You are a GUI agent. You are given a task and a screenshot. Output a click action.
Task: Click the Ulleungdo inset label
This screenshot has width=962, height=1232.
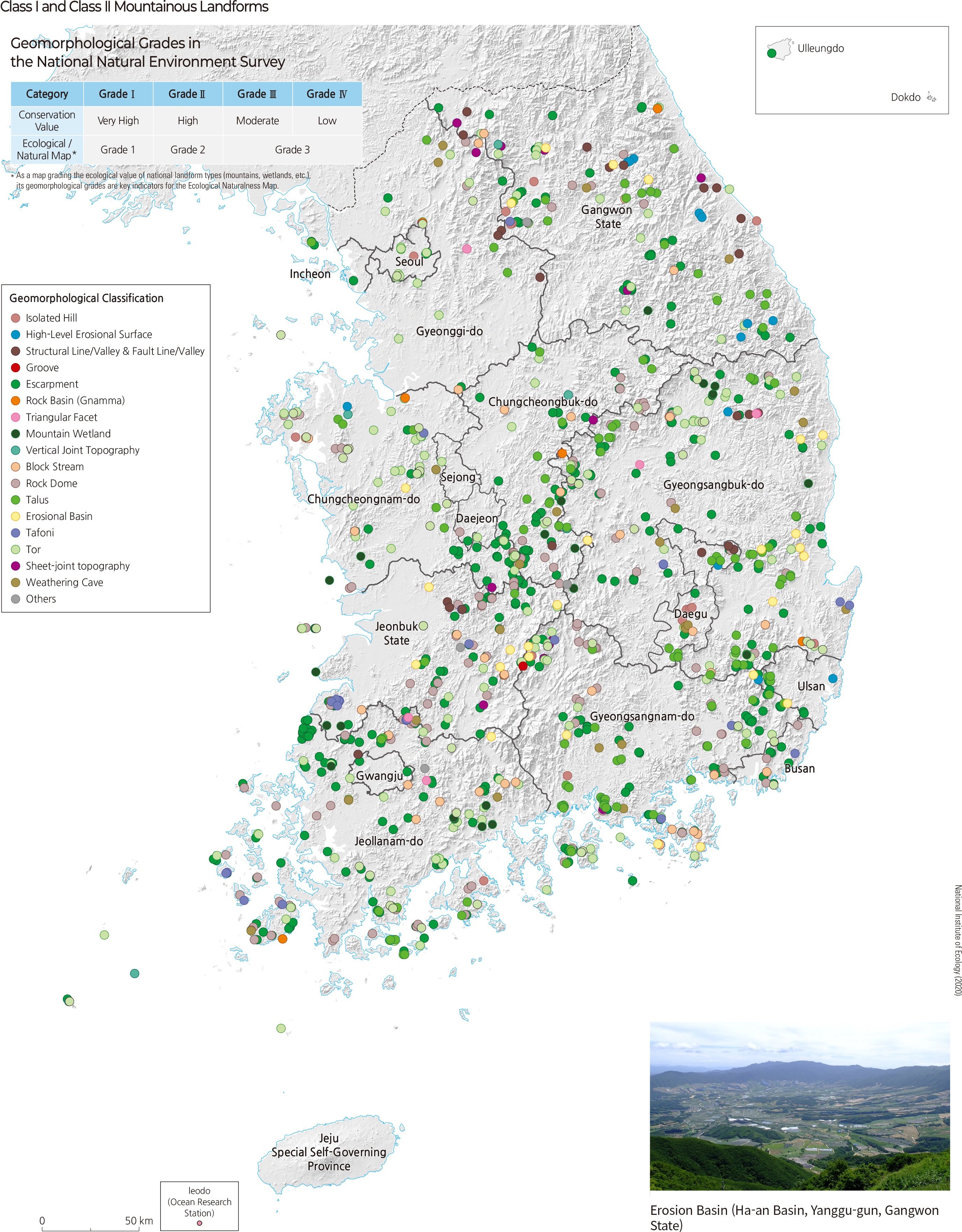click(820, 49)
